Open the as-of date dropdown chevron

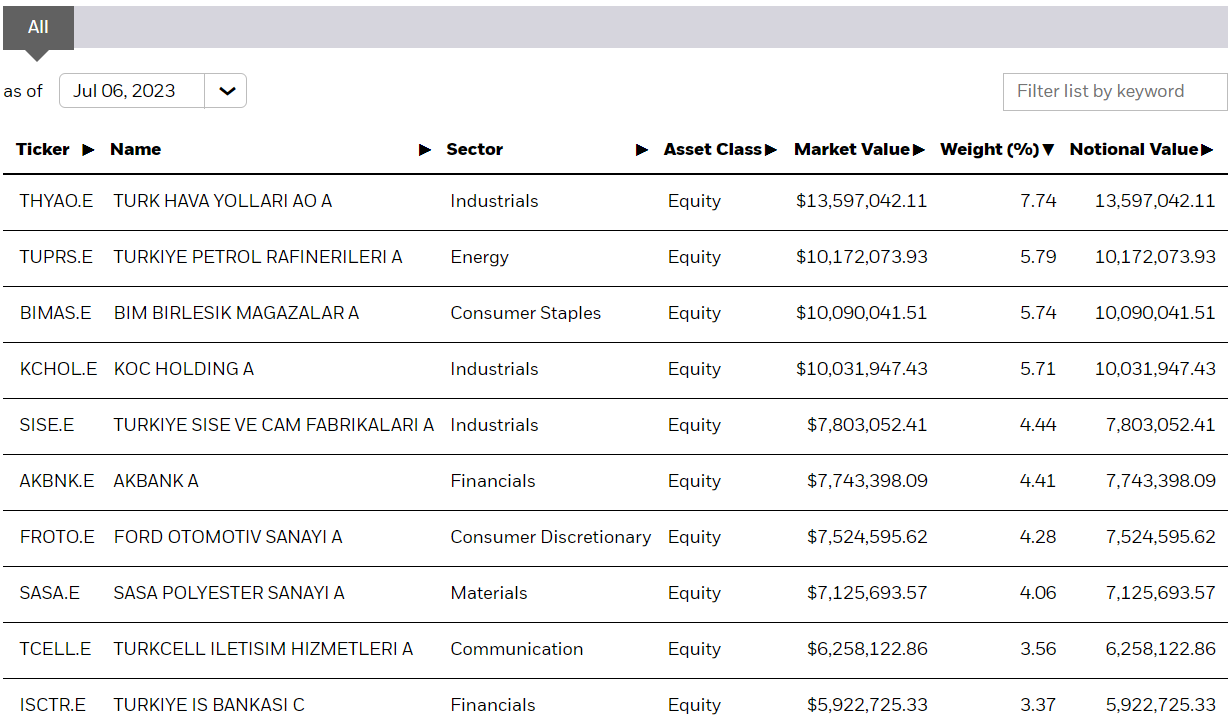pyautogui.click(x=227, y=91)
